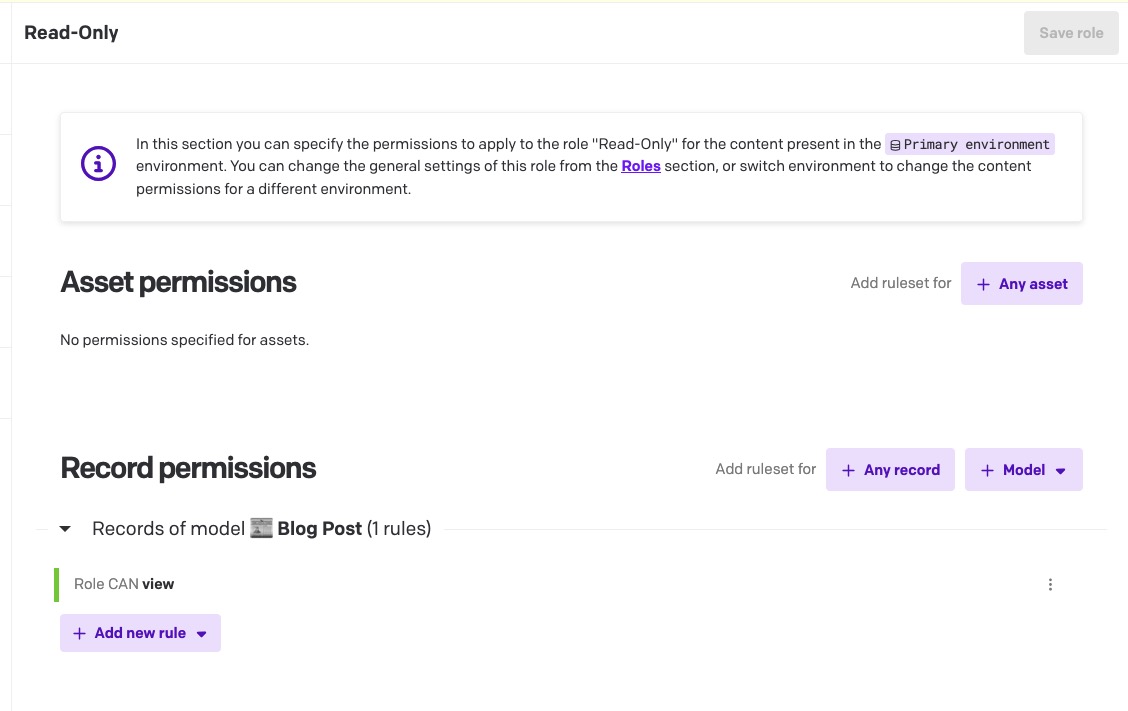Add ruleset for Any record
This screenshot has width=1128, height=711.
pos(890,470)
